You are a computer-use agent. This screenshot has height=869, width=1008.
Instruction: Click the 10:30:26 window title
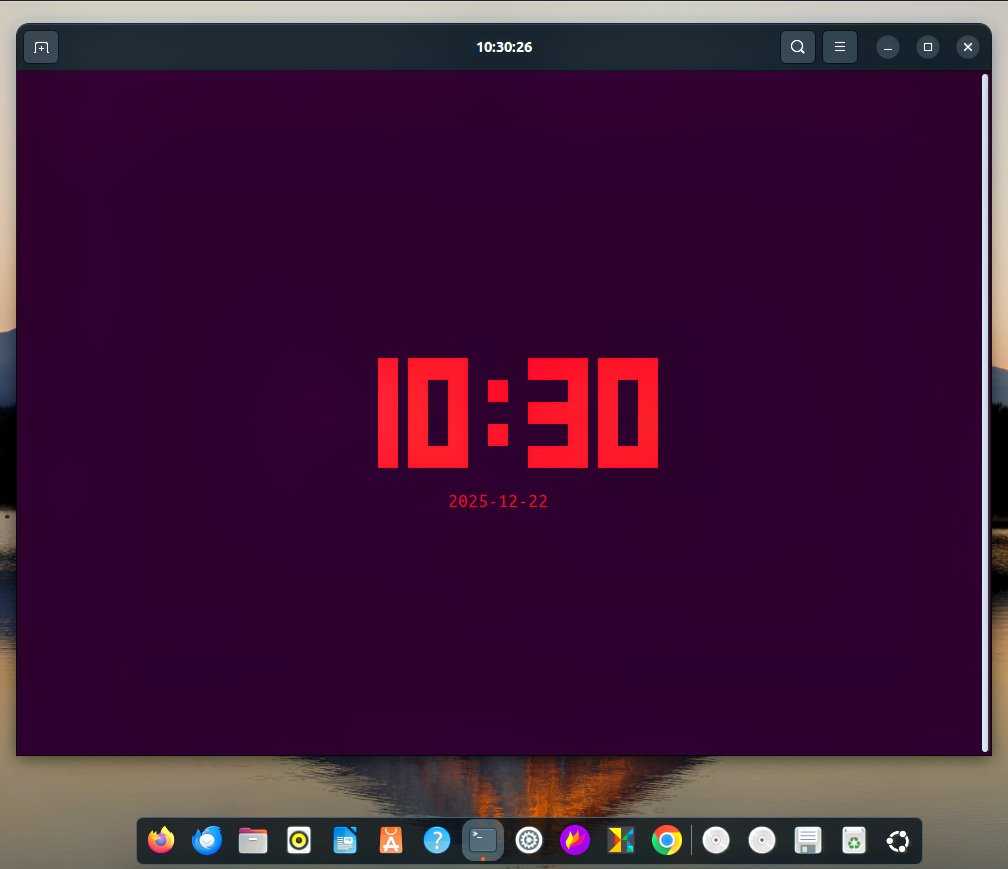(504, 48)
